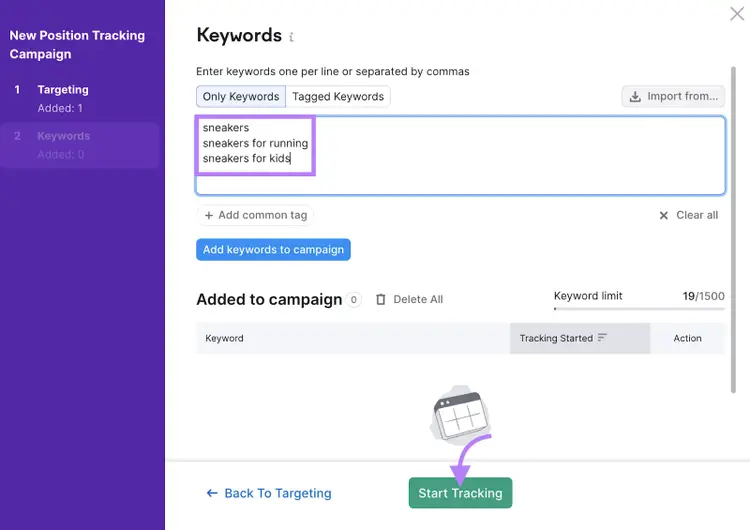The width and height of the screenshot is (750, 530).
Task: Click the vertical scrollbar of dialog
Action: pos(733,230)
